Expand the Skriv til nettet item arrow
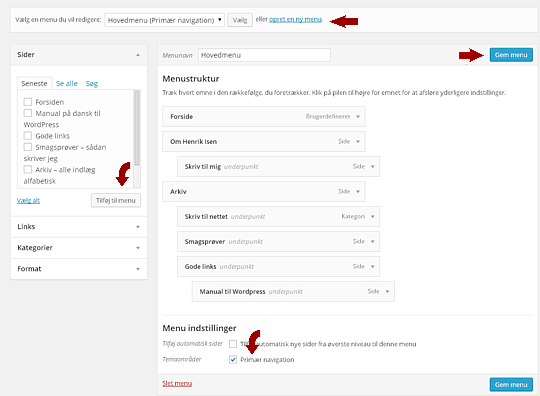The image size is (540, 396). coord(372,217)
